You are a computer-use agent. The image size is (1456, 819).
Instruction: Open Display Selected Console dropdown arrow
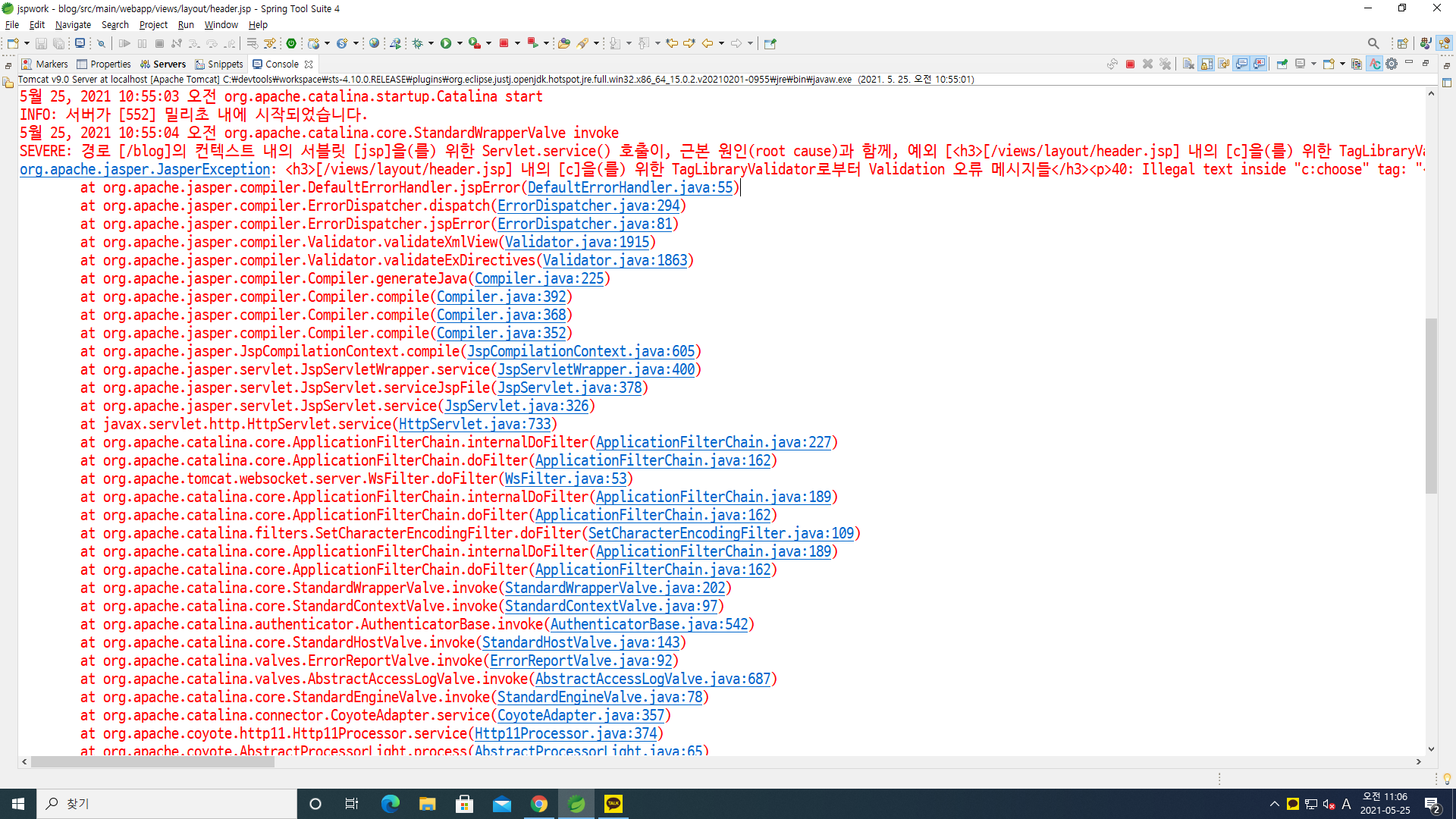pyautogui.click(x=1313, y=64)
